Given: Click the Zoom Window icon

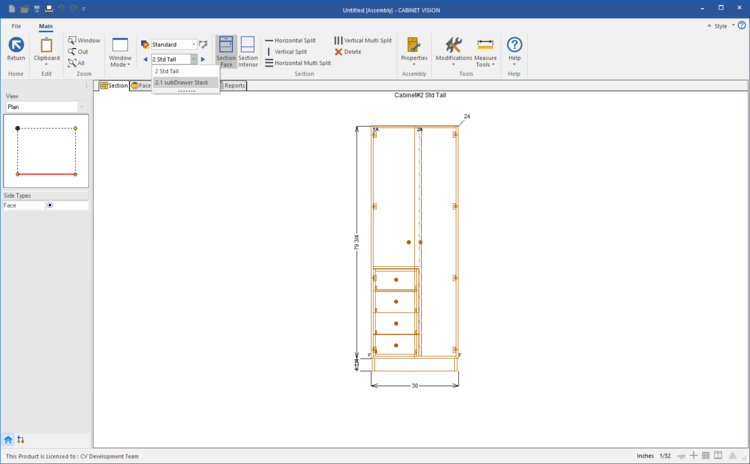Looking at the screenshot, I should [x=84, y=40].
